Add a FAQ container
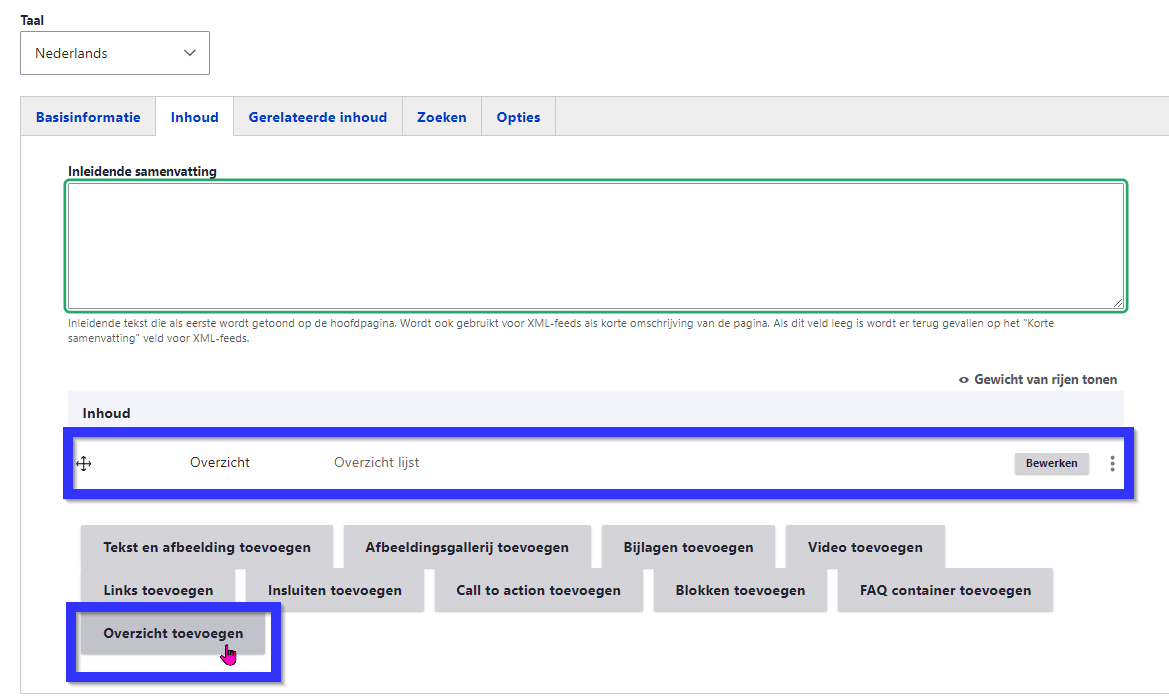 click(945, 590)
